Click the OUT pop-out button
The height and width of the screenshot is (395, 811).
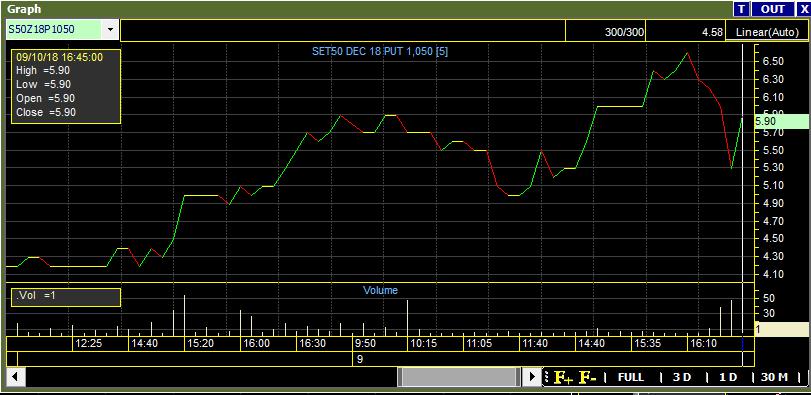coord(773,9)
